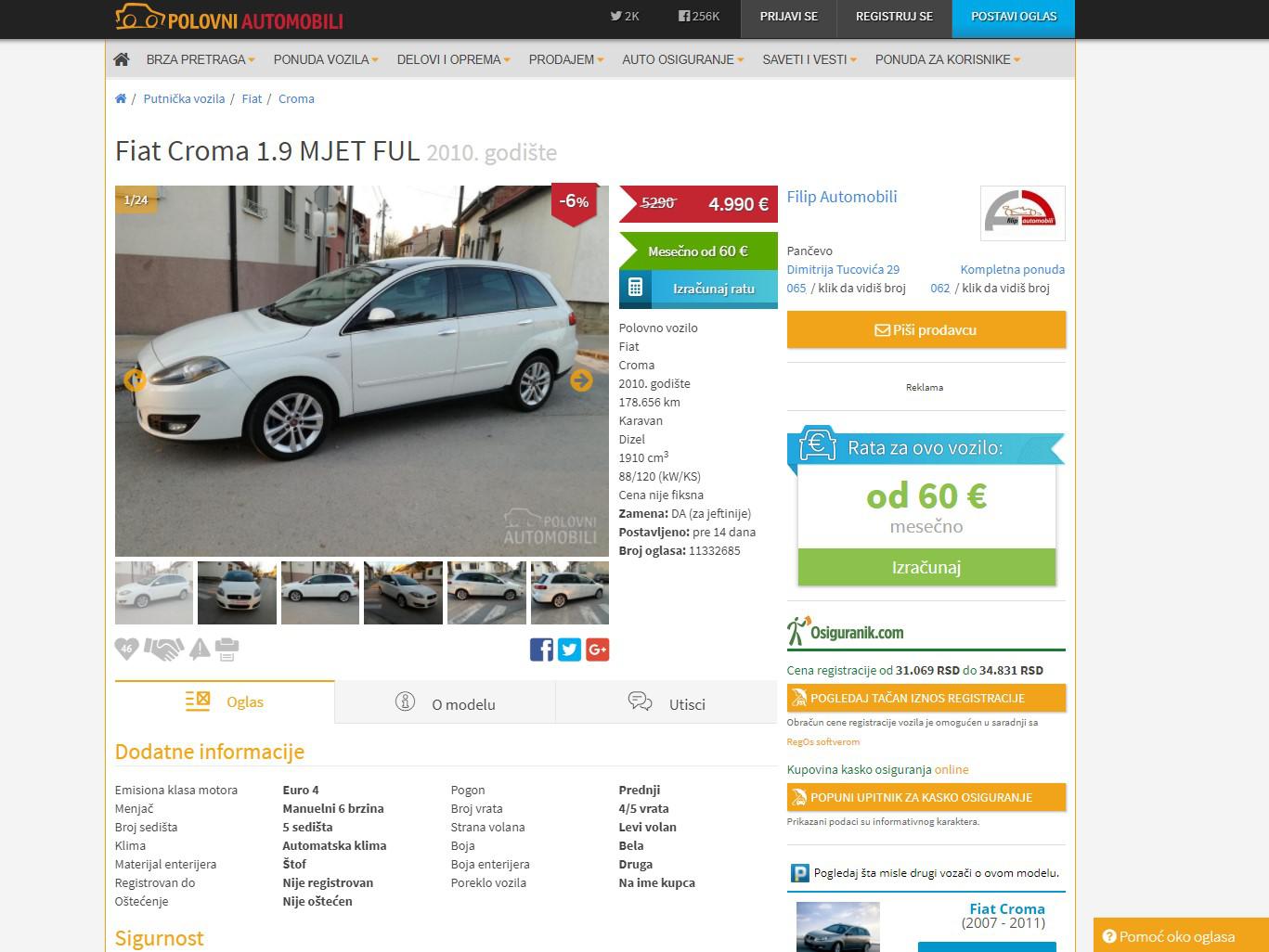
Task: Open the Kompletna ponuda link
Action: pos(1012,269)
